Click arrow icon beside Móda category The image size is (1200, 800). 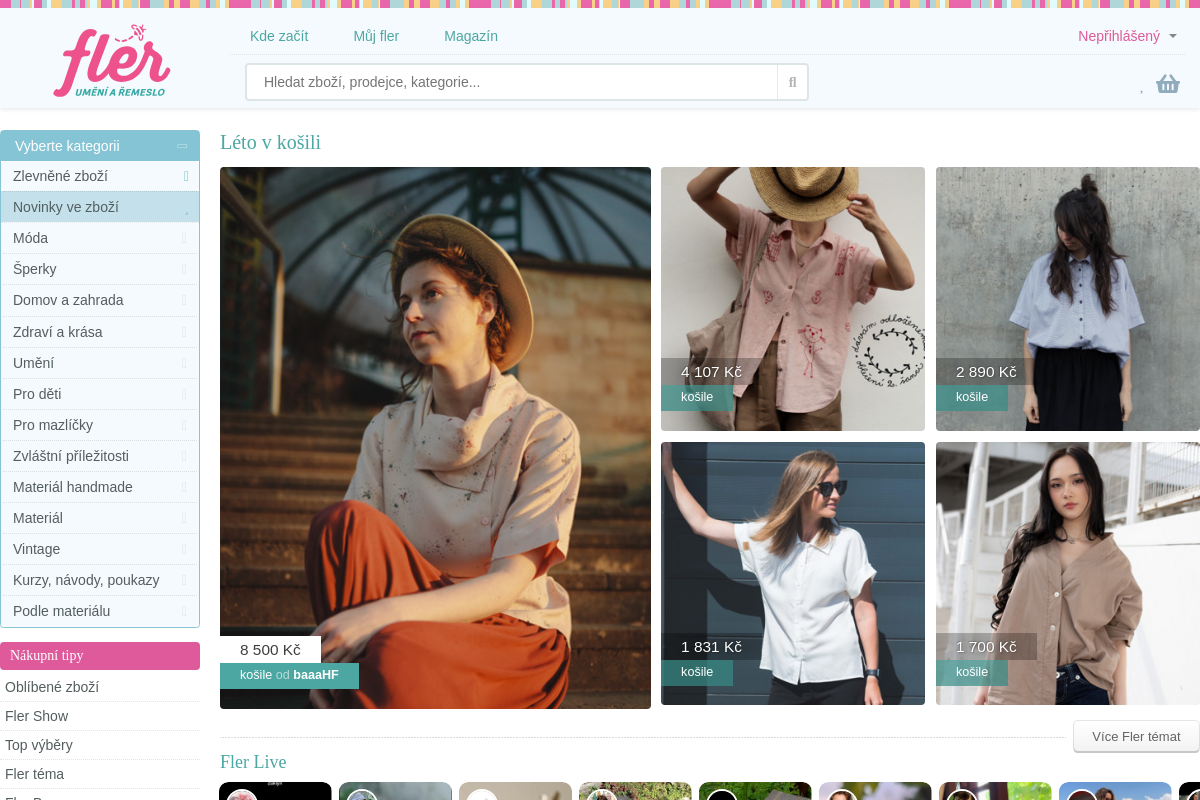(184, 238)
